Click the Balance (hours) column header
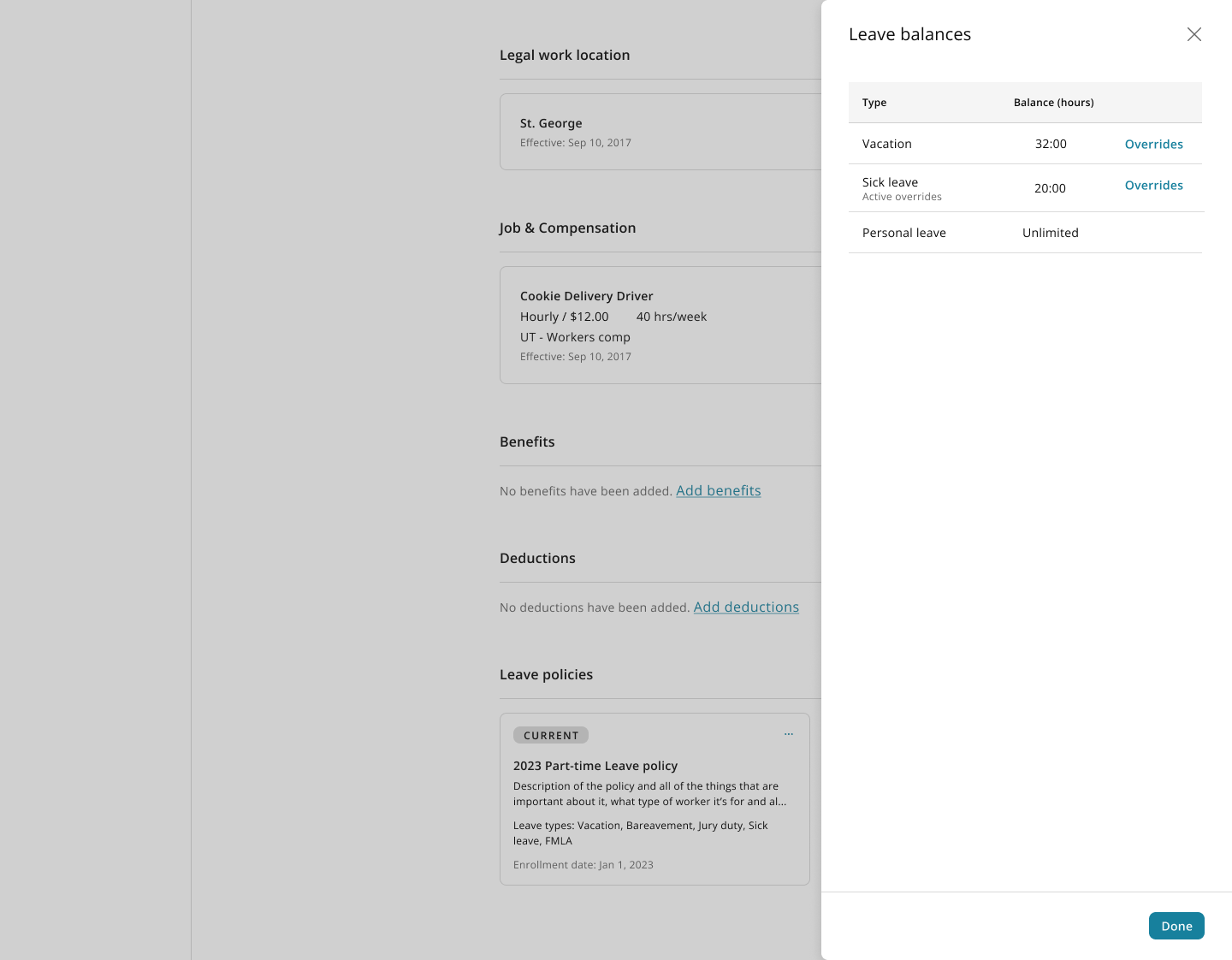The width and height of the screenshot is (1232, 960). [1053, 103]
